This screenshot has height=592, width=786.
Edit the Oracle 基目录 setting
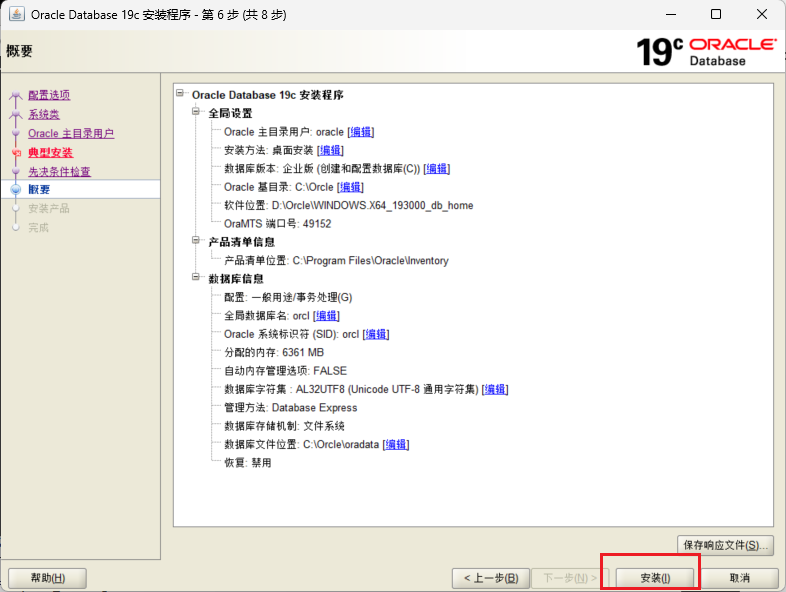(350, 187)
